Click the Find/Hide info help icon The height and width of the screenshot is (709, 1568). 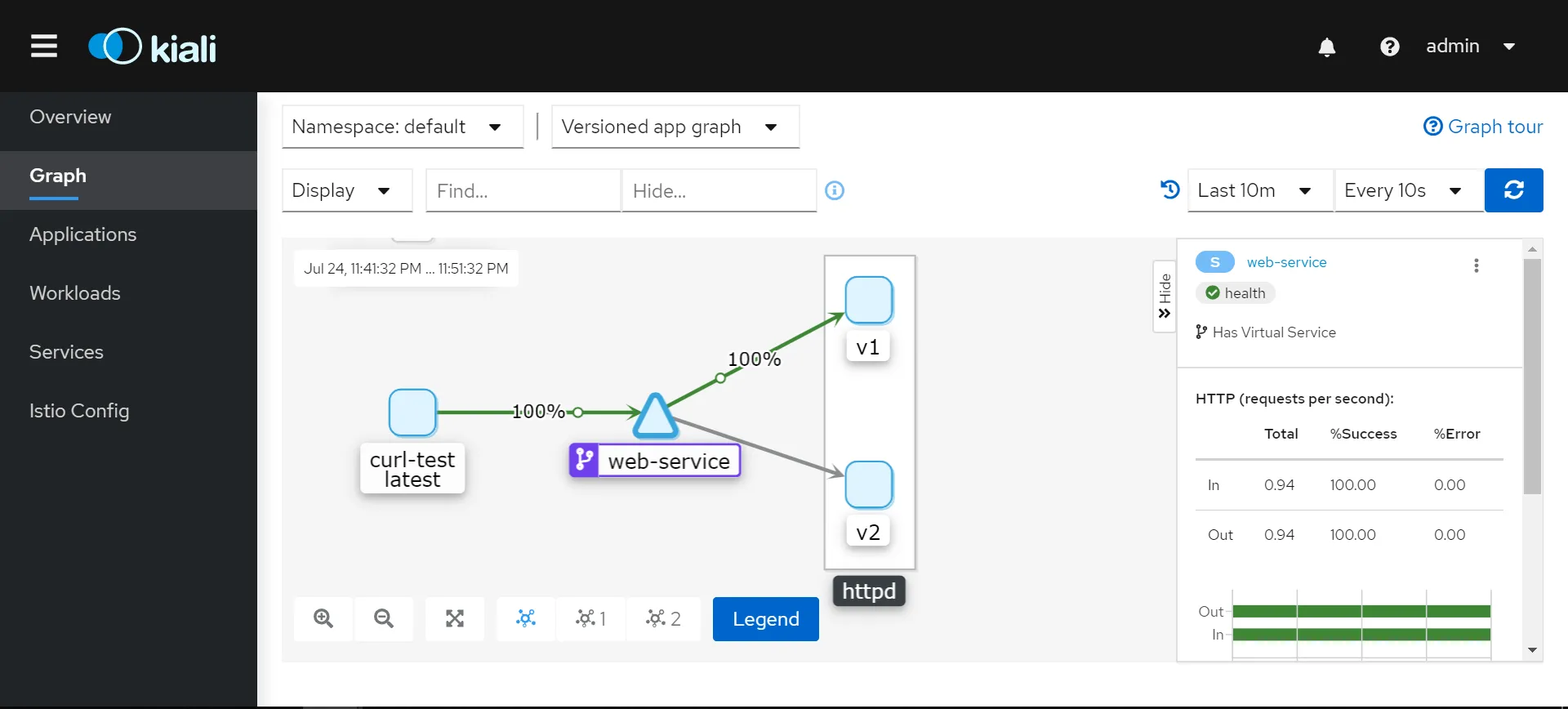(834, 190)
